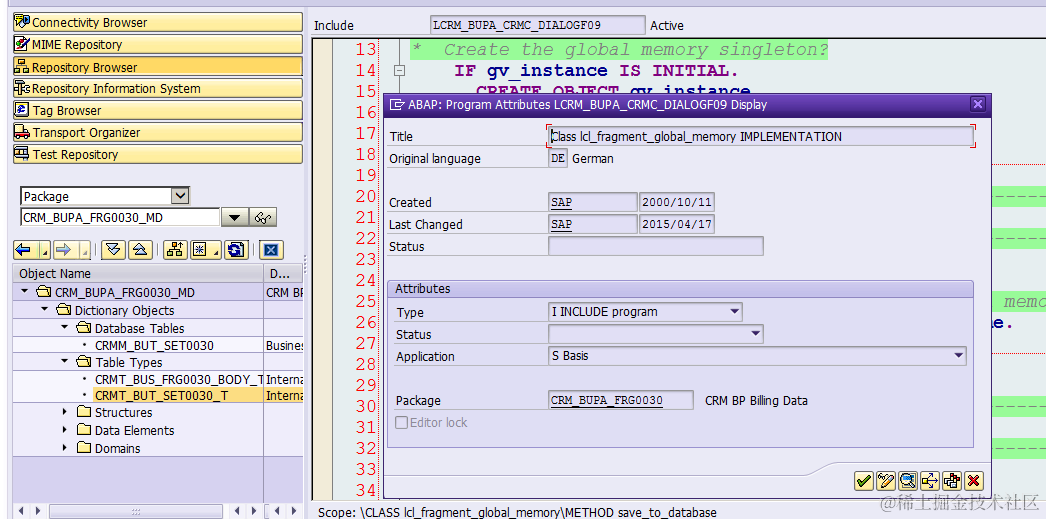Image resolution: width=1046 pixels, height=519 pixels.
Task: Collapse the Database Tables folder
Action: (65, 328)
